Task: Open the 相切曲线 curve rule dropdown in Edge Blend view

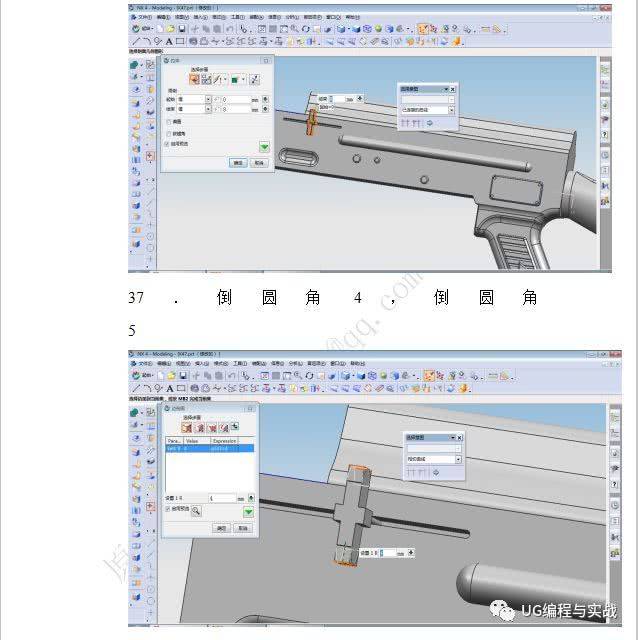Action: 459,457
